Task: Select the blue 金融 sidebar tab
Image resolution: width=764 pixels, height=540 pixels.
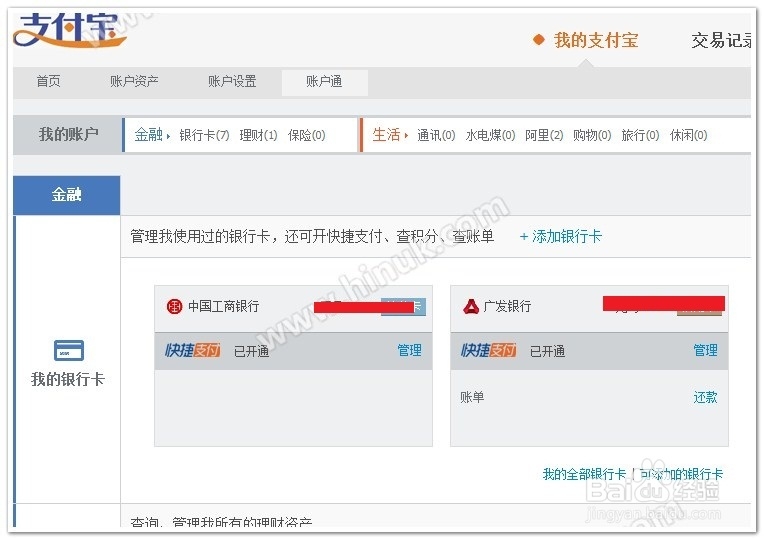Action: [x=67, y=195]
